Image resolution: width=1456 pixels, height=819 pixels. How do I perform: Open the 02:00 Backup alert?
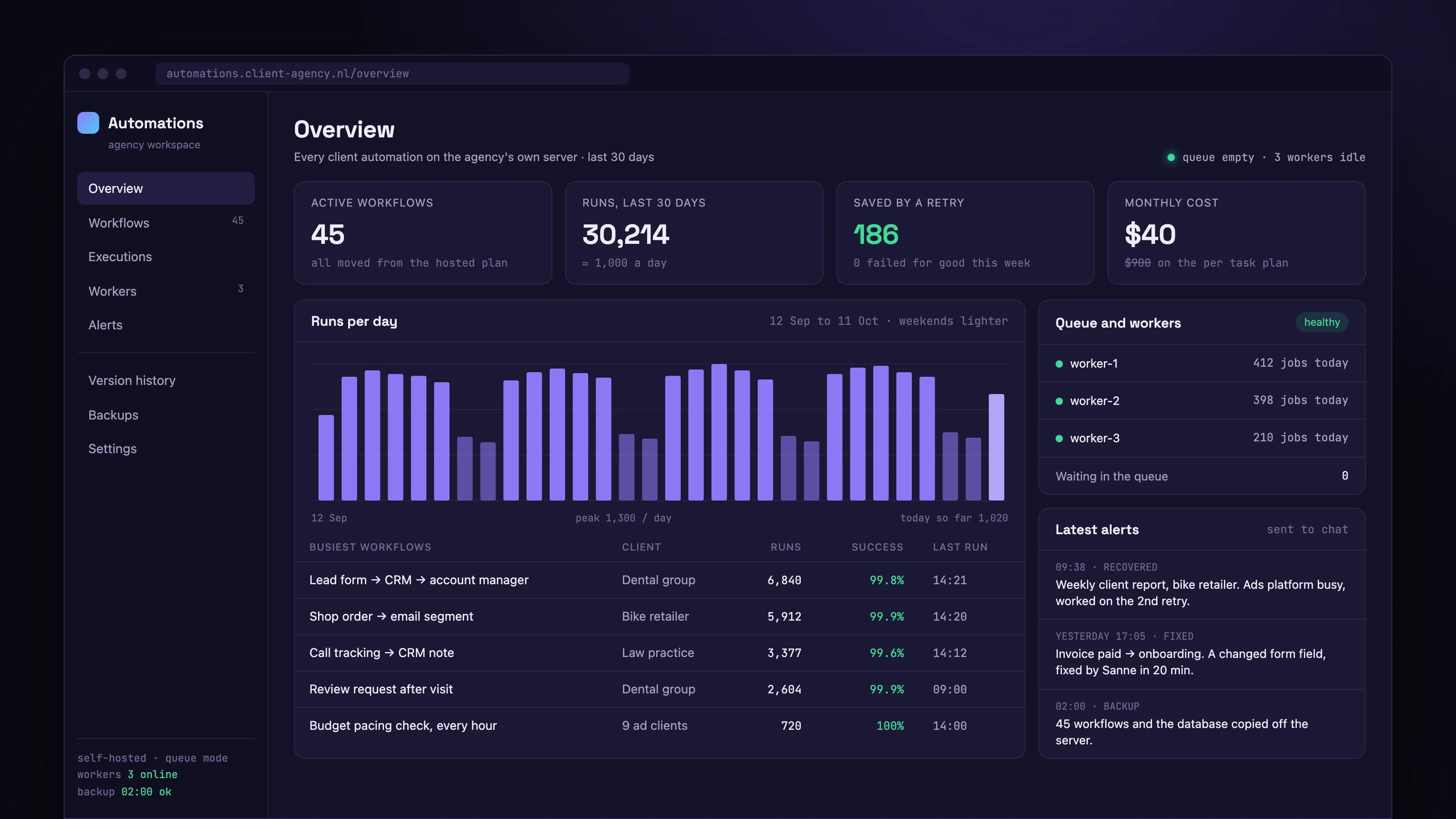pyautogui.click(x=1202, y=724)
